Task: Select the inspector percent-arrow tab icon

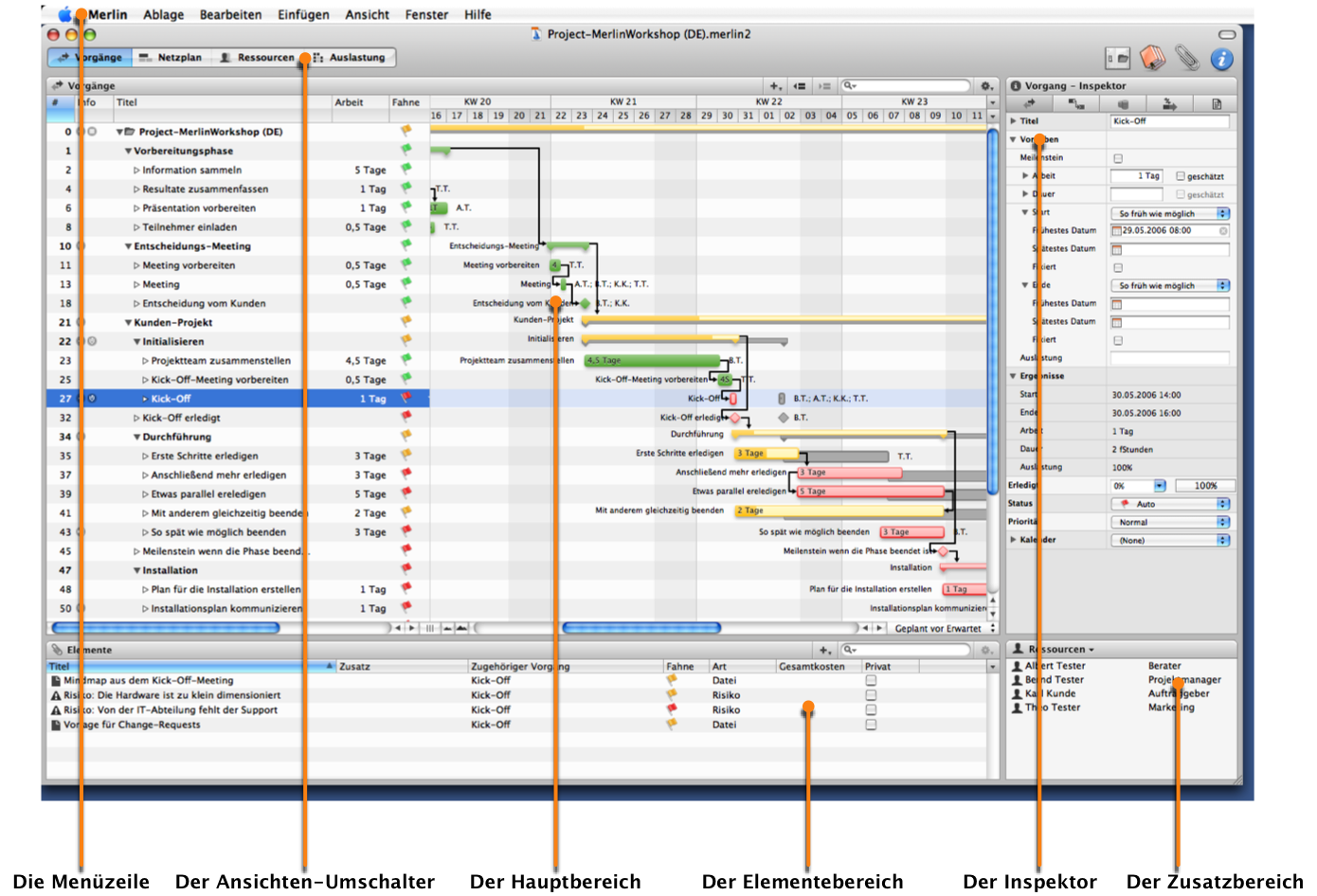Action: [1169, 103]
